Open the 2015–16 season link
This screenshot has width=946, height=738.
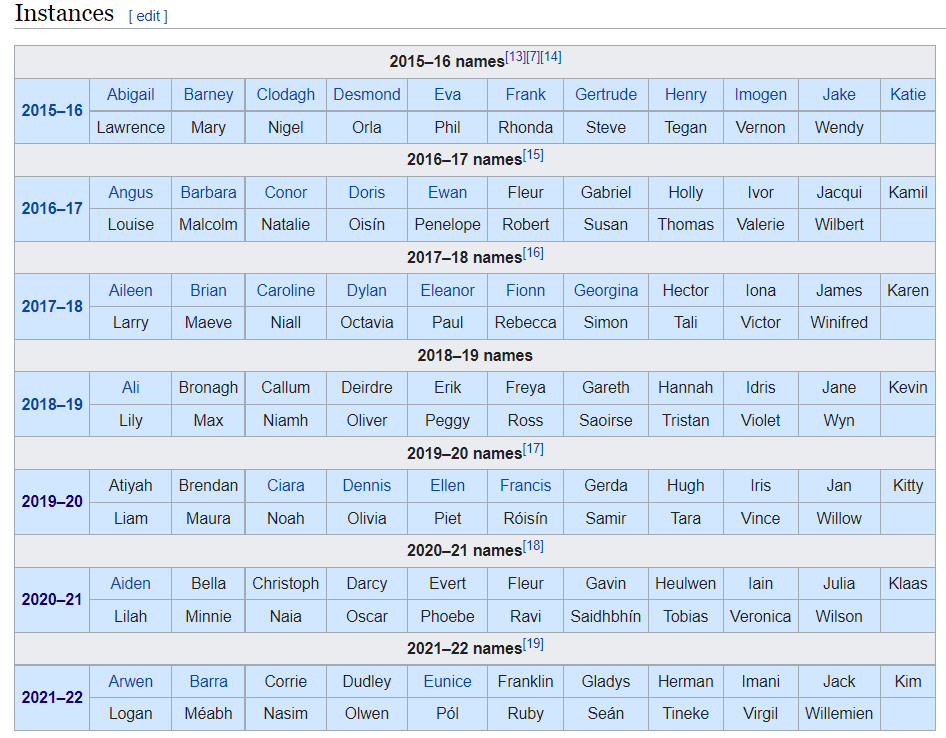[x=52, y=111]
